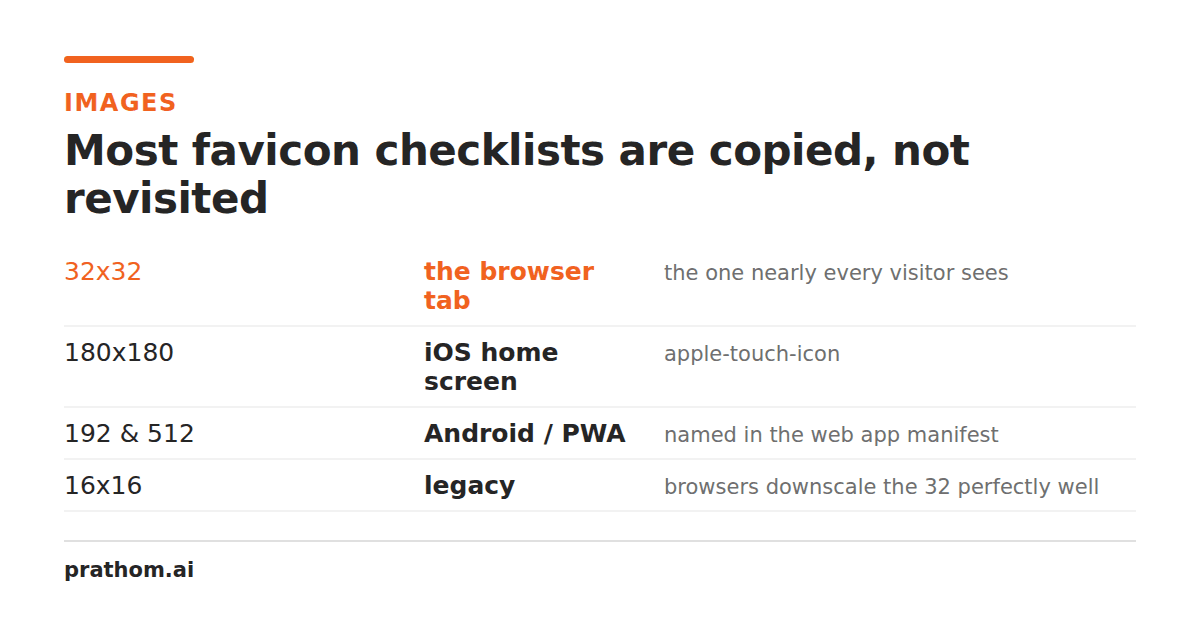The image size is (1200, 630).
Task: Click the word 'revisited' in the headline
Action: 166,198
